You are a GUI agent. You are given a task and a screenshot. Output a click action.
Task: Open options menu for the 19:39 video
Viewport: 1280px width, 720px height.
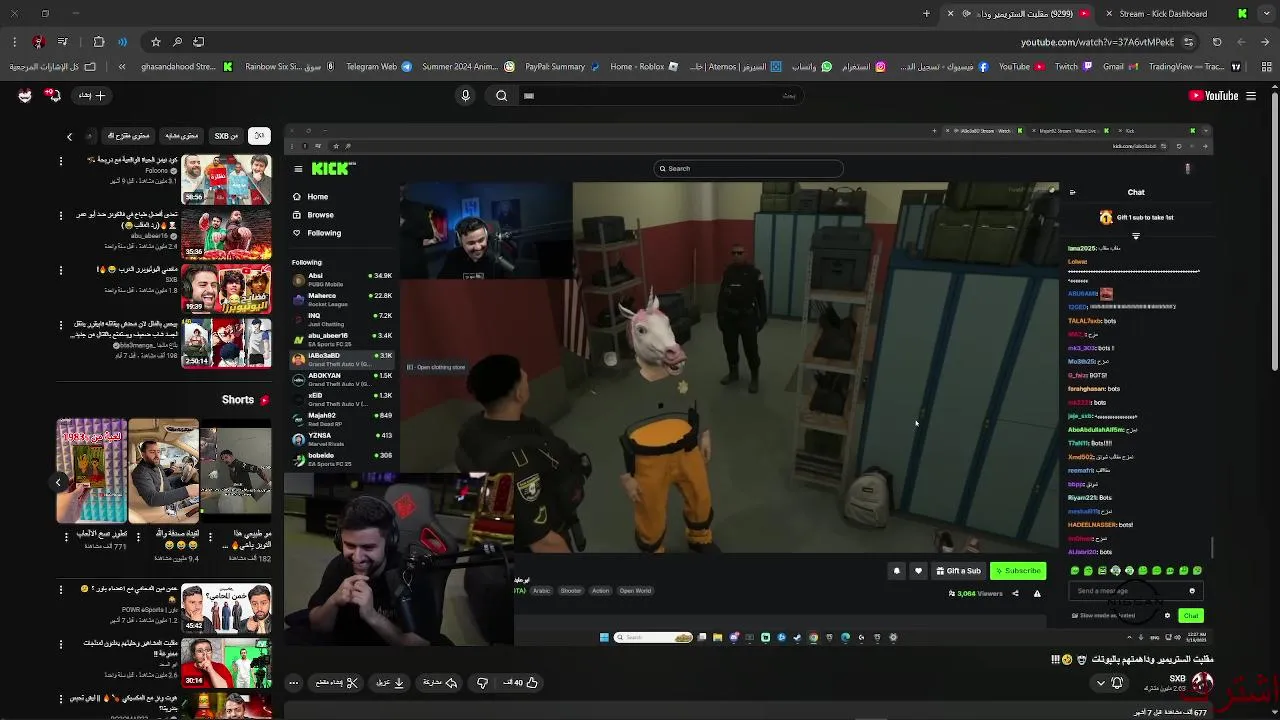(61, 270)
